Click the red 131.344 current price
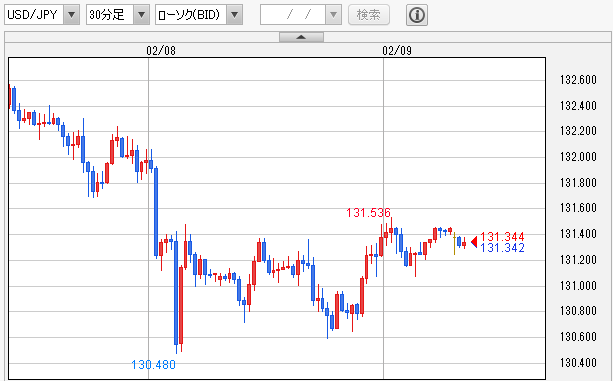 pos(502,237)
